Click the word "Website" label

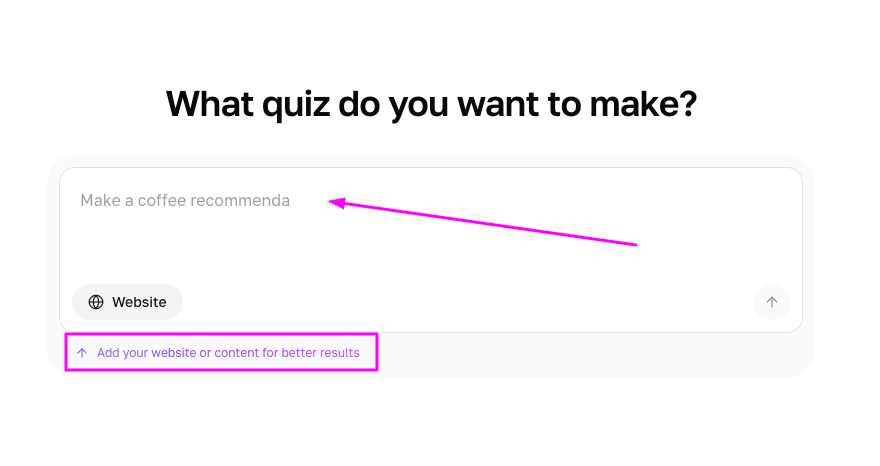[139, 302]
